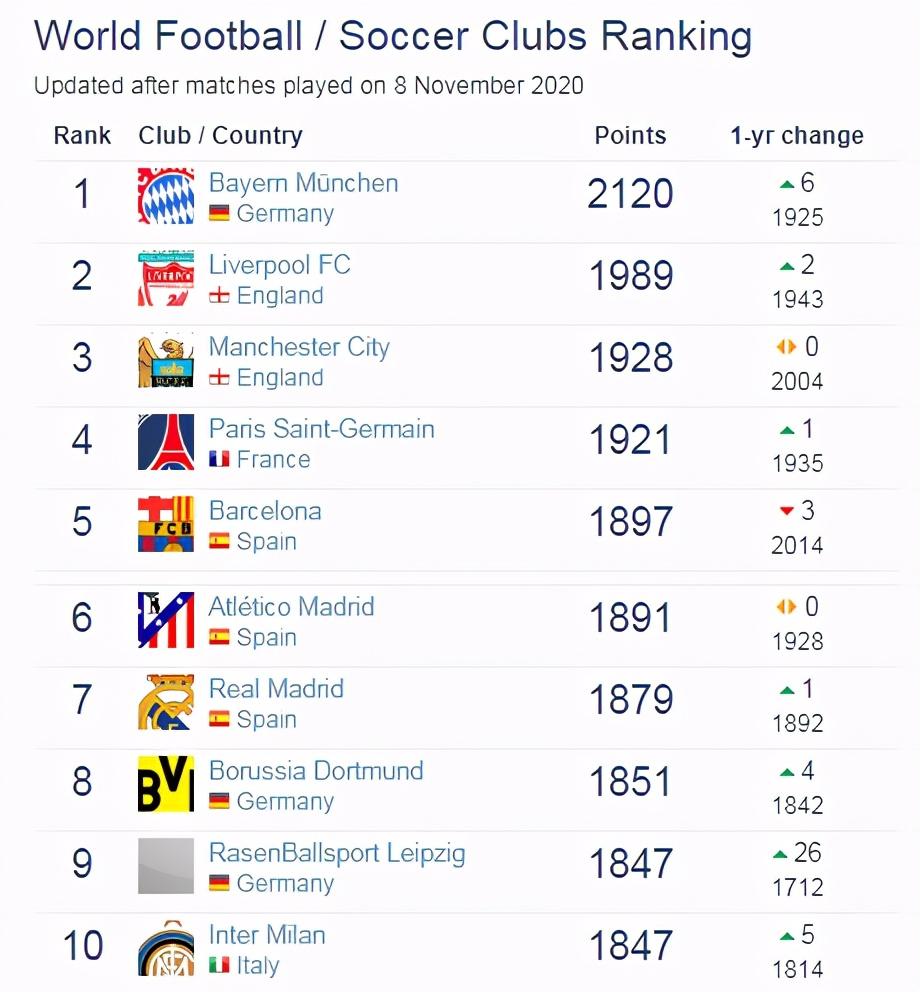Click the 1-yr change column header
Viewport: 920px width, 992px height.
point(797,136)
